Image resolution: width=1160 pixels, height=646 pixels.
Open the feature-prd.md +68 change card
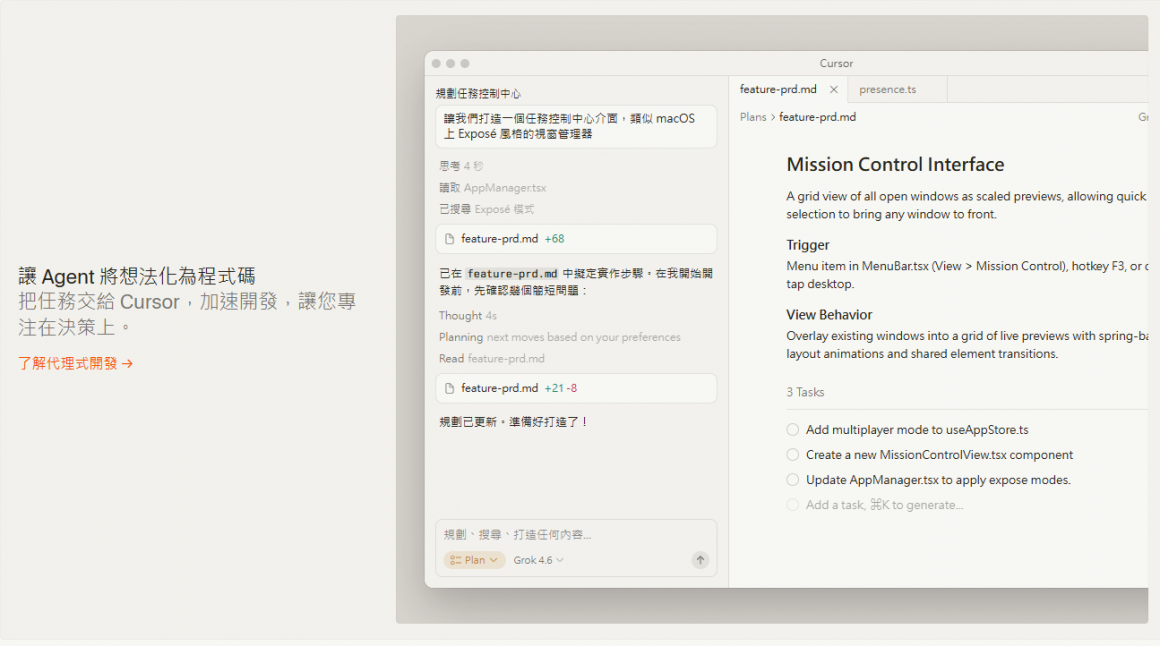576,239
